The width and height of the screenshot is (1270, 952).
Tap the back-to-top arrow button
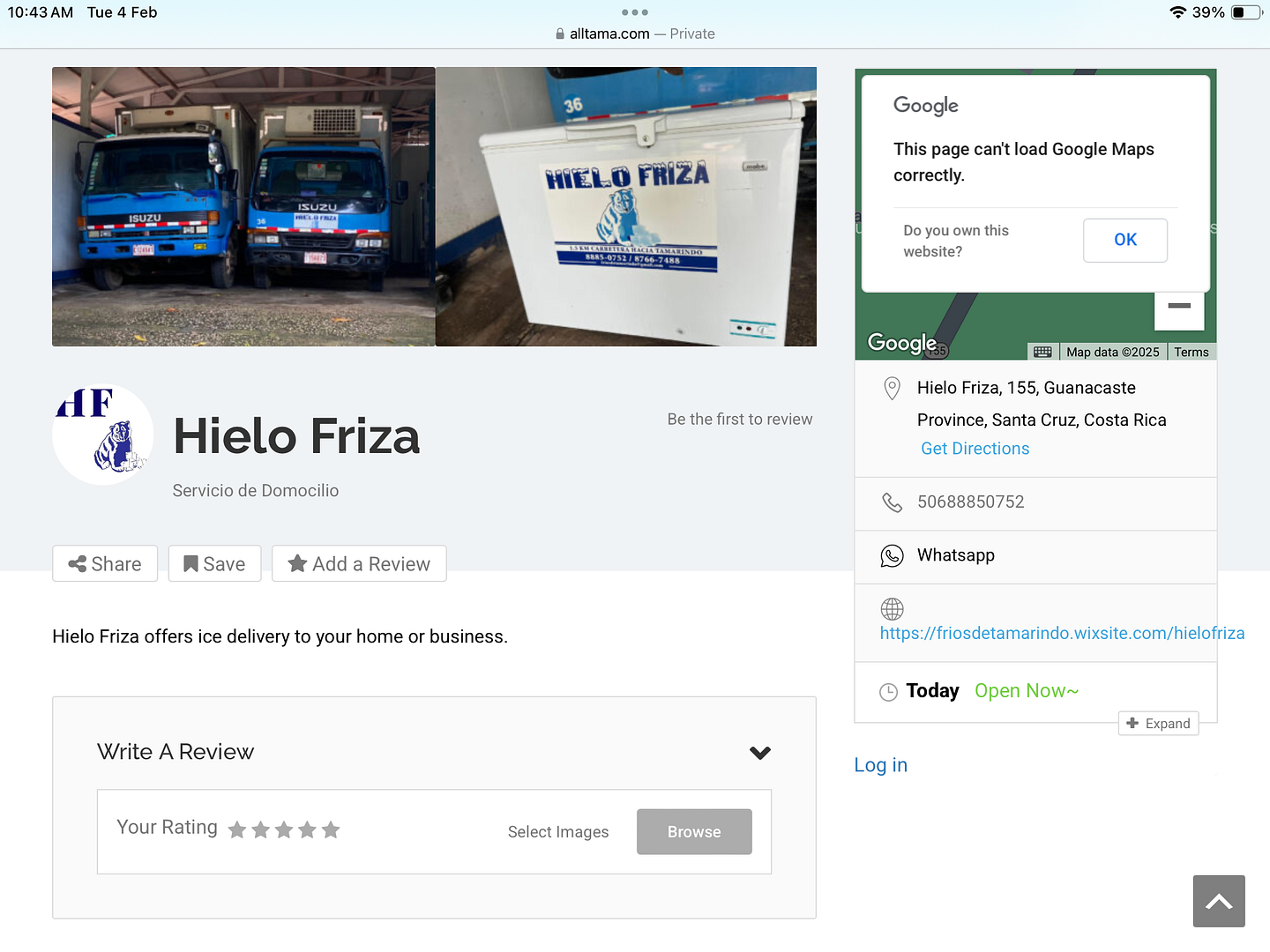[x=1219, y=901]
